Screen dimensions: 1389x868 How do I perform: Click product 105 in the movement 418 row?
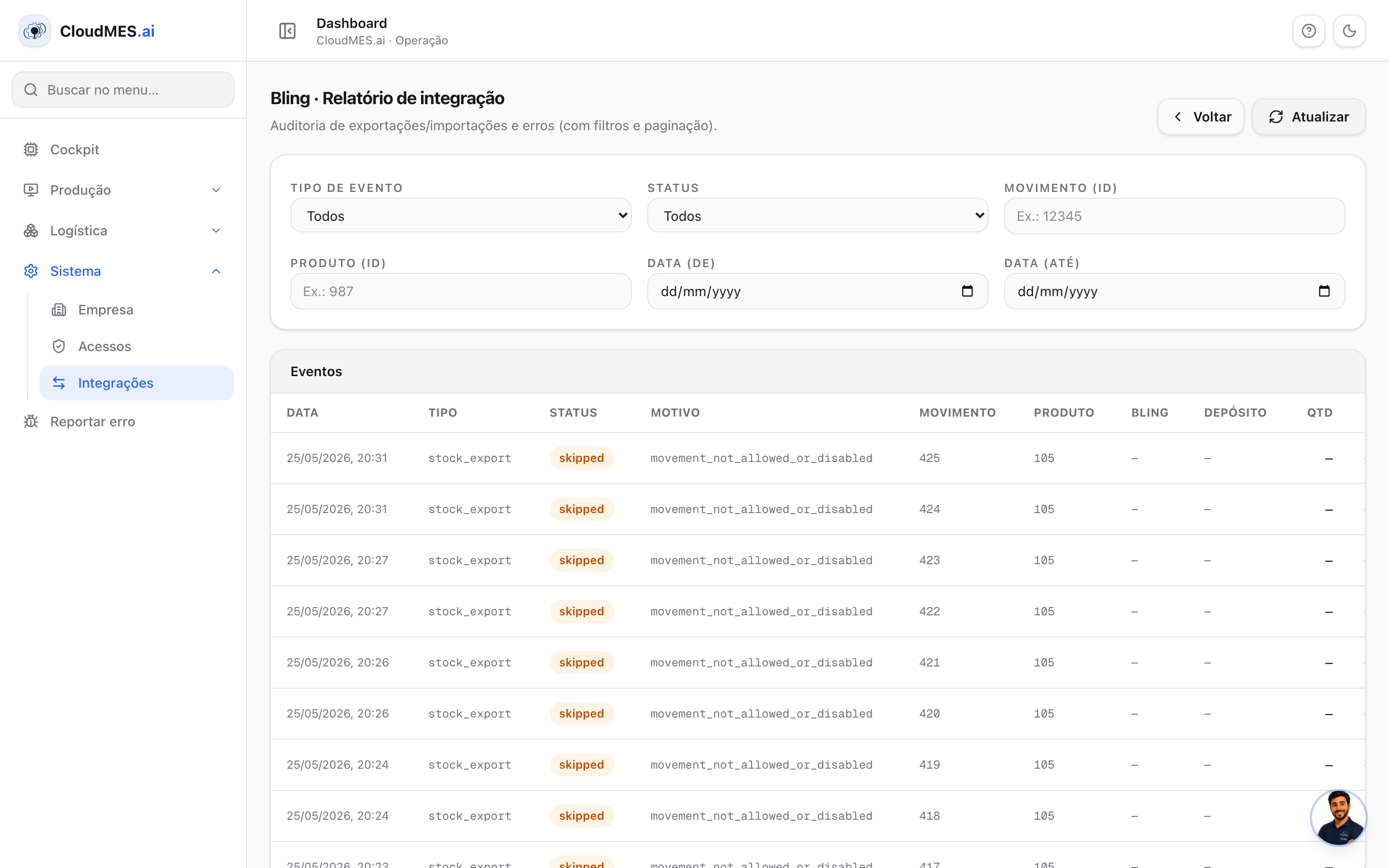(1044, 816)
